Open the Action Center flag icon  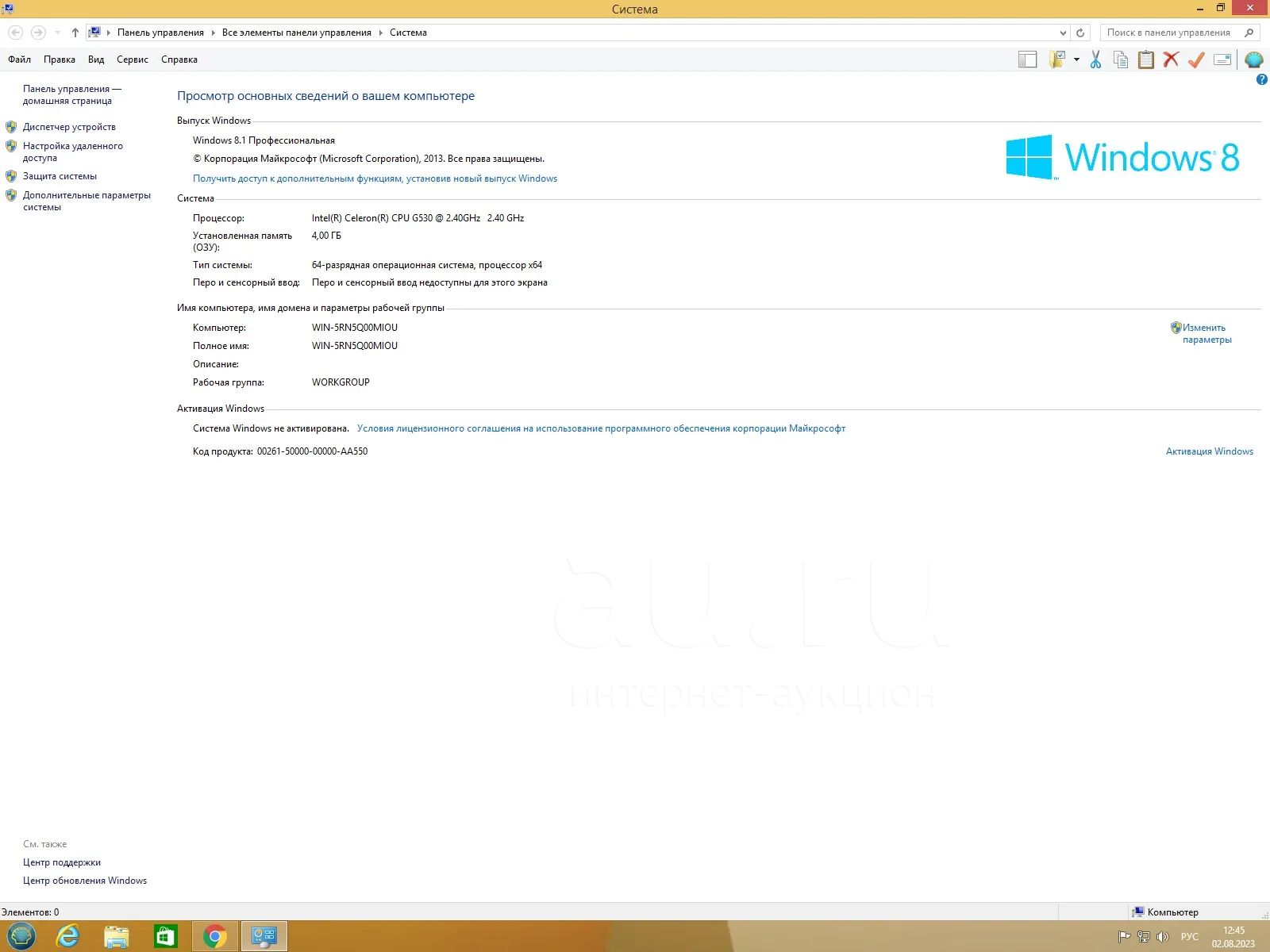click(1124, 937)
